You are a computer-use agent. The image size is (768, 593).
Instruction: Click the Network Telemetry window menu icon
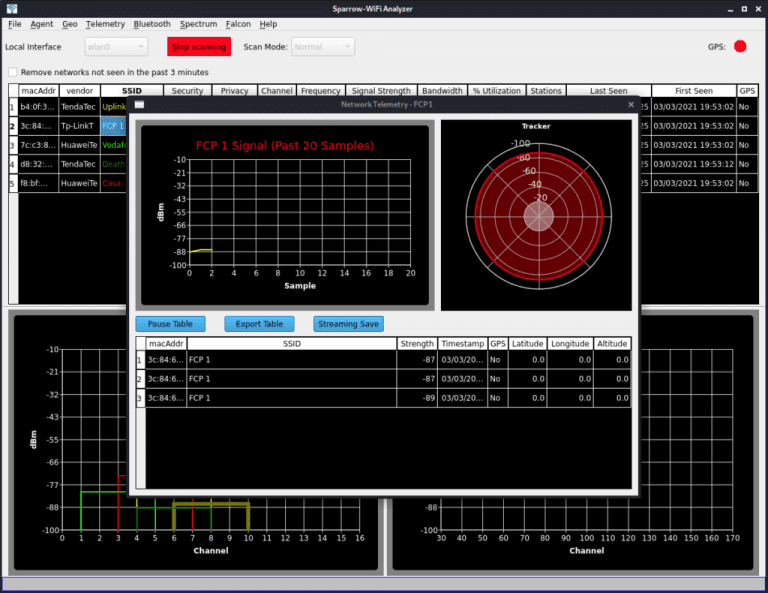pos(140,104)
